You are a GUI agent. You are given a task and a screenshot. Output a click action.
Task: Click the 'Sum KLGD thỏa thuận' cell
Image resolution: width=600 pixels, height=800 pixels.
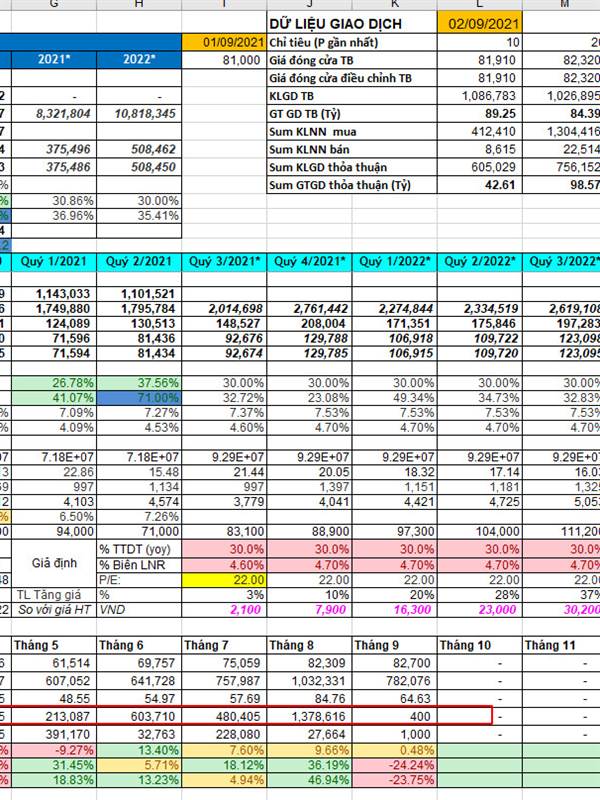pos(352,167)
